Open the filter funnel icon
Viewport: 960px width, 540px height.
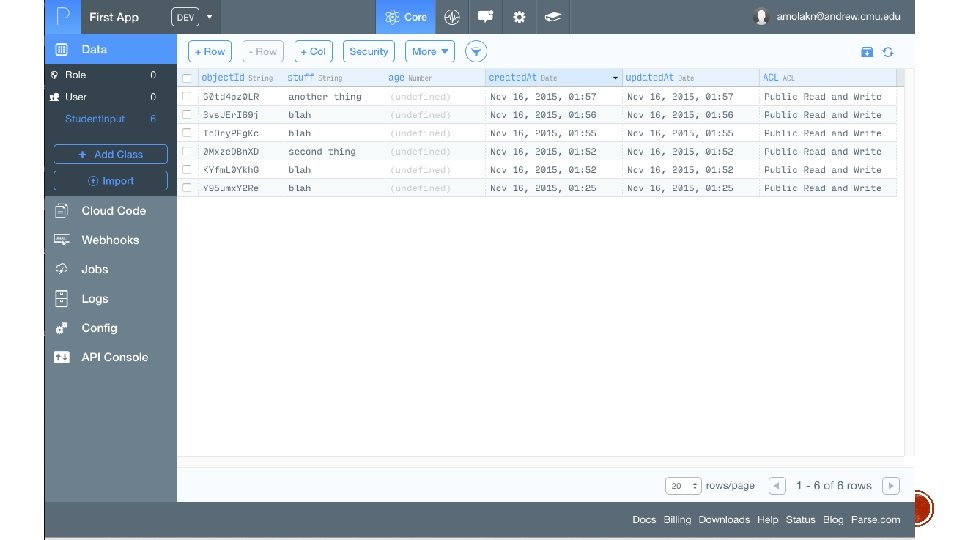(476, 51)
